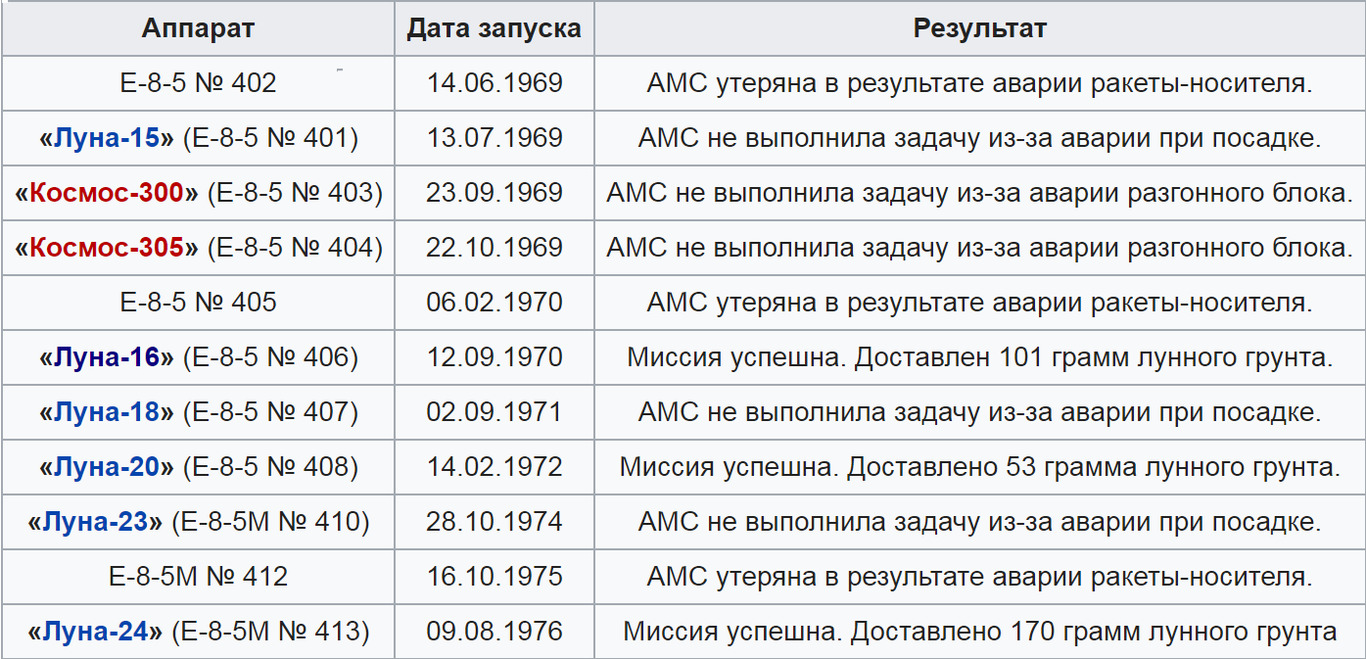Viewport: 1366px width, 659px height.
Task: Click the «Луна-24» link
Action: pos(95,632)
